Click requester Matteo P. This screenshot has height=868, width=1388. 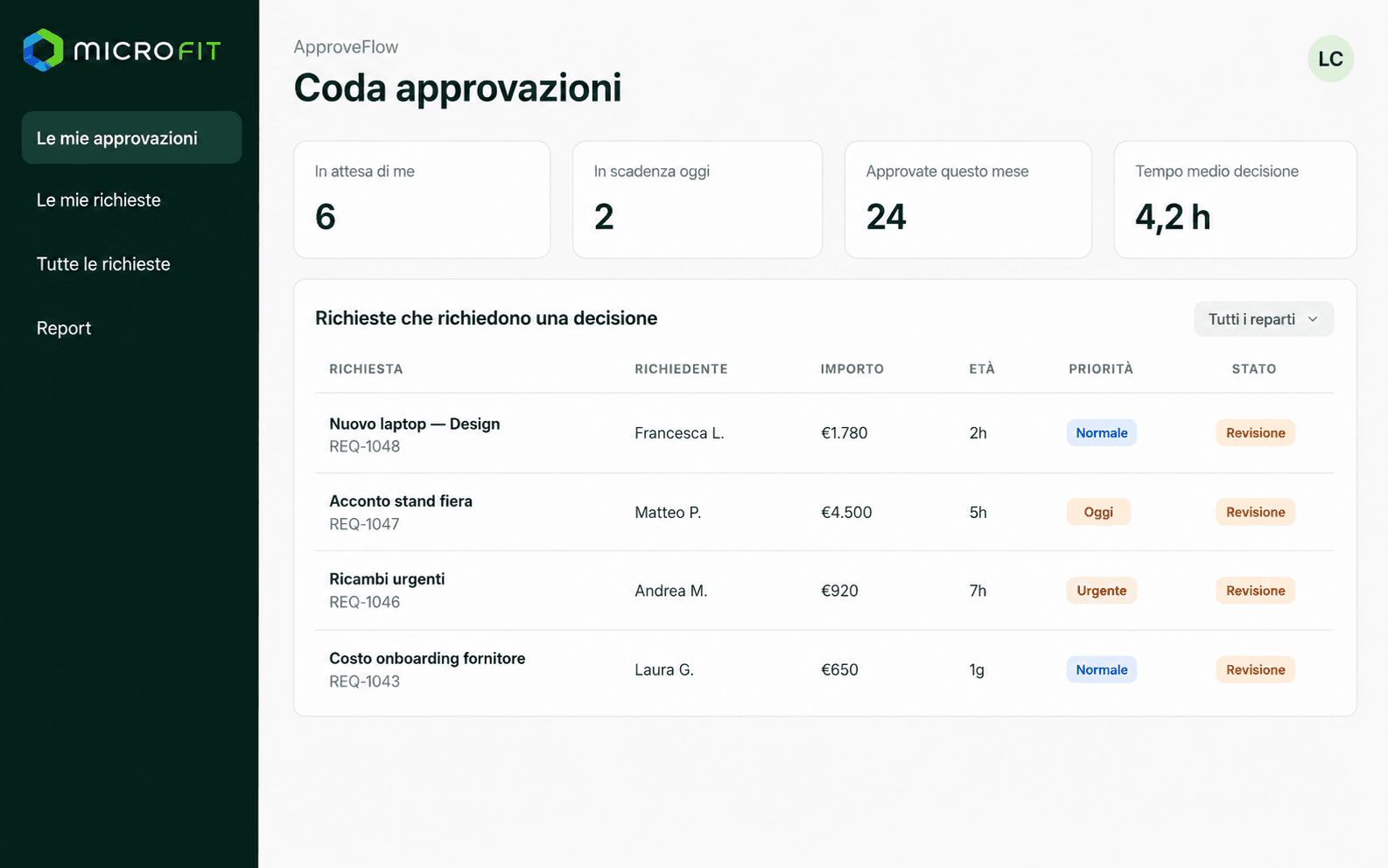coord(668,513)
